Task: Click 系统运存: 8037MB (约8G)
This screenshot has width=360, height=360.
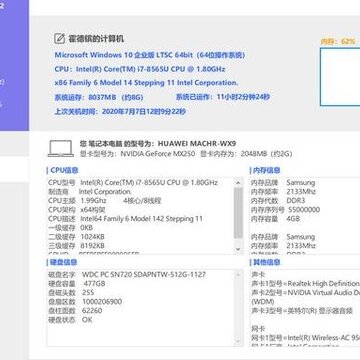Action: 99,97
